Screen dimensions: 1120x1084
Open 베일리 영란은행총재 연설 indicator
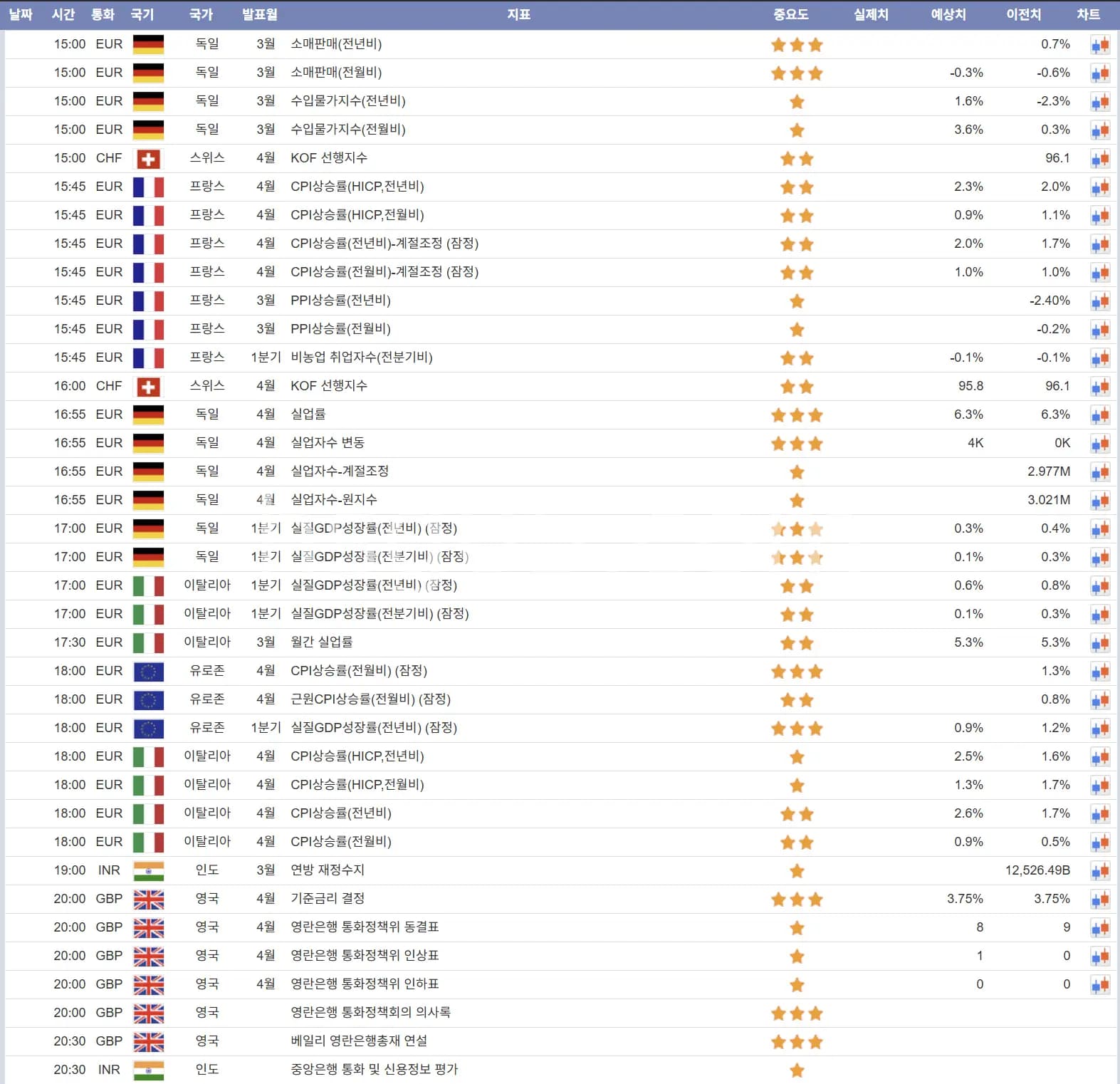(359, 1041)
